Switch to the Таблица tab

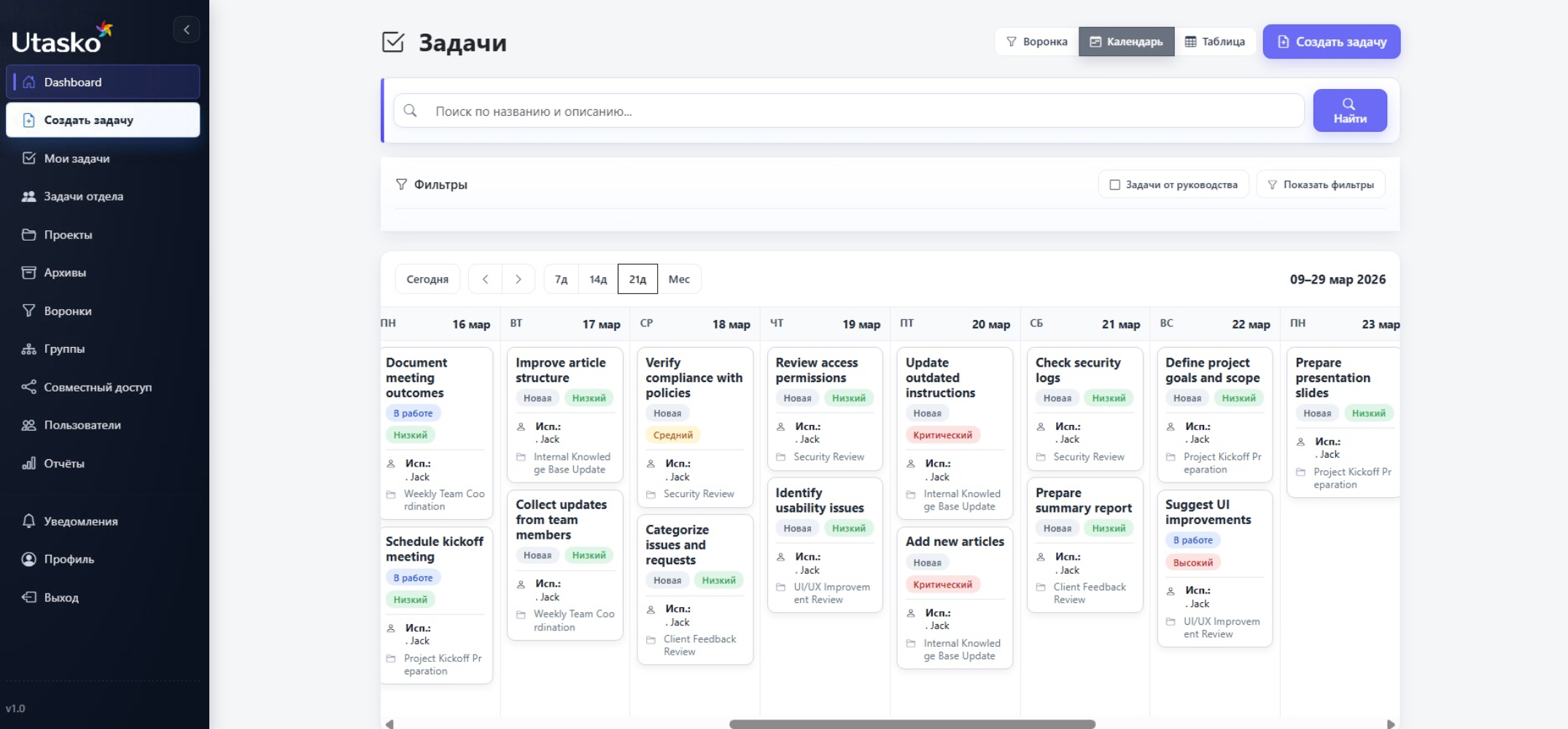[x=1216, y=42]
